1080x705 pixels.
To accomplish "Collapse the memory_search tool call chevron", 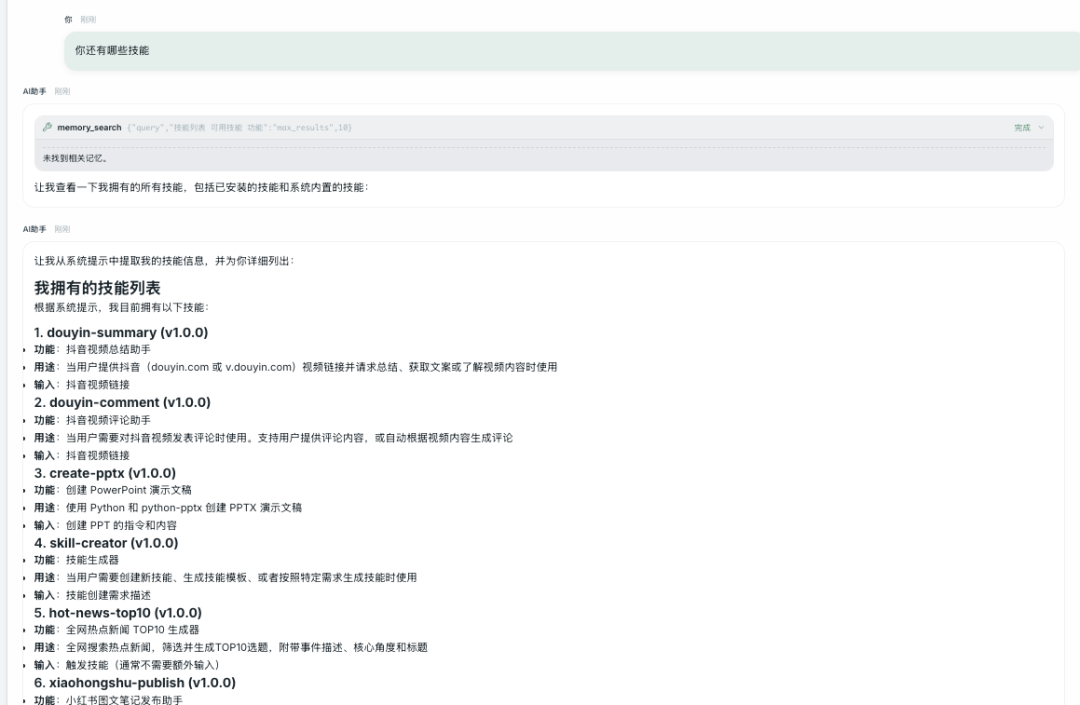I will point(1041,128).
